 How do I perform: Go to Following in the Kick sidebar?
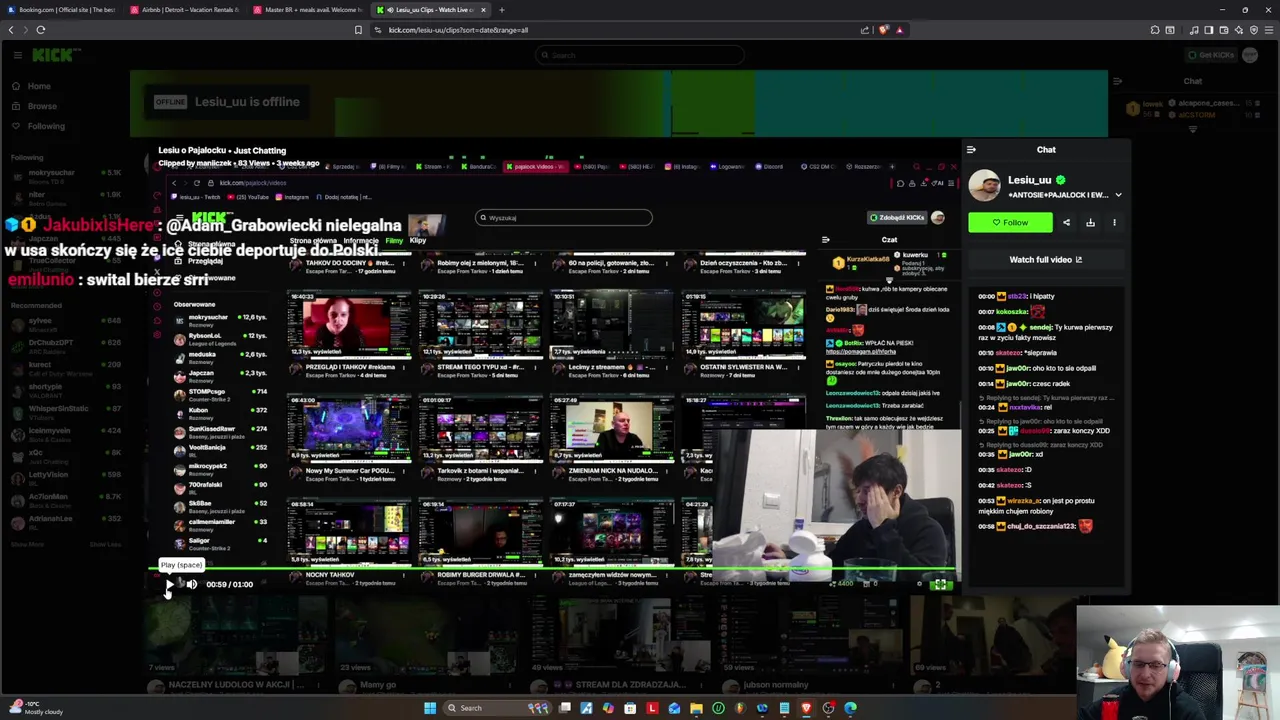(x=46, y=126)
